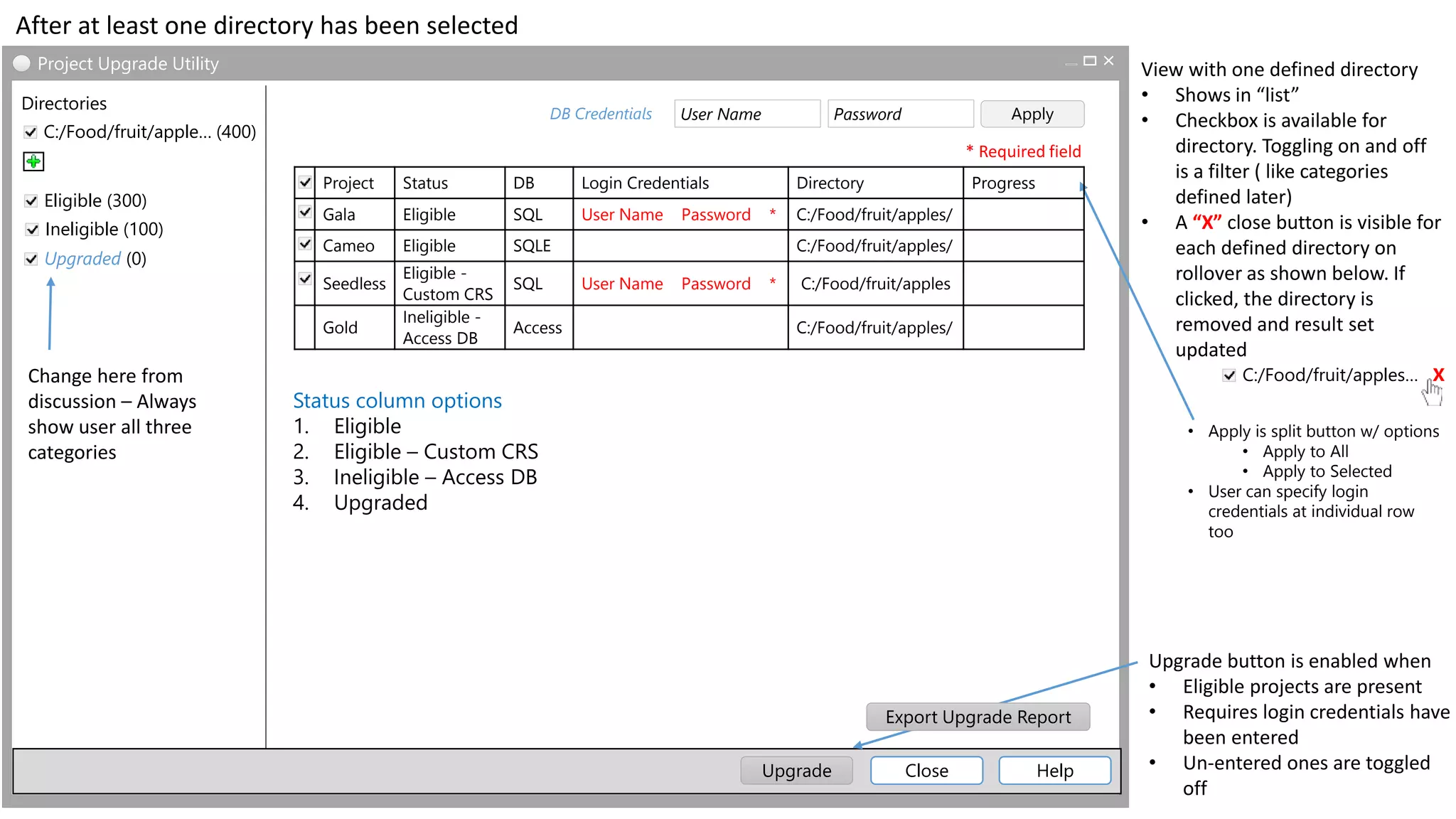The height and width of the screenshot is (819, 1456).
Task: Click the Export Upgrade Report button
Action: coord(978,717)
